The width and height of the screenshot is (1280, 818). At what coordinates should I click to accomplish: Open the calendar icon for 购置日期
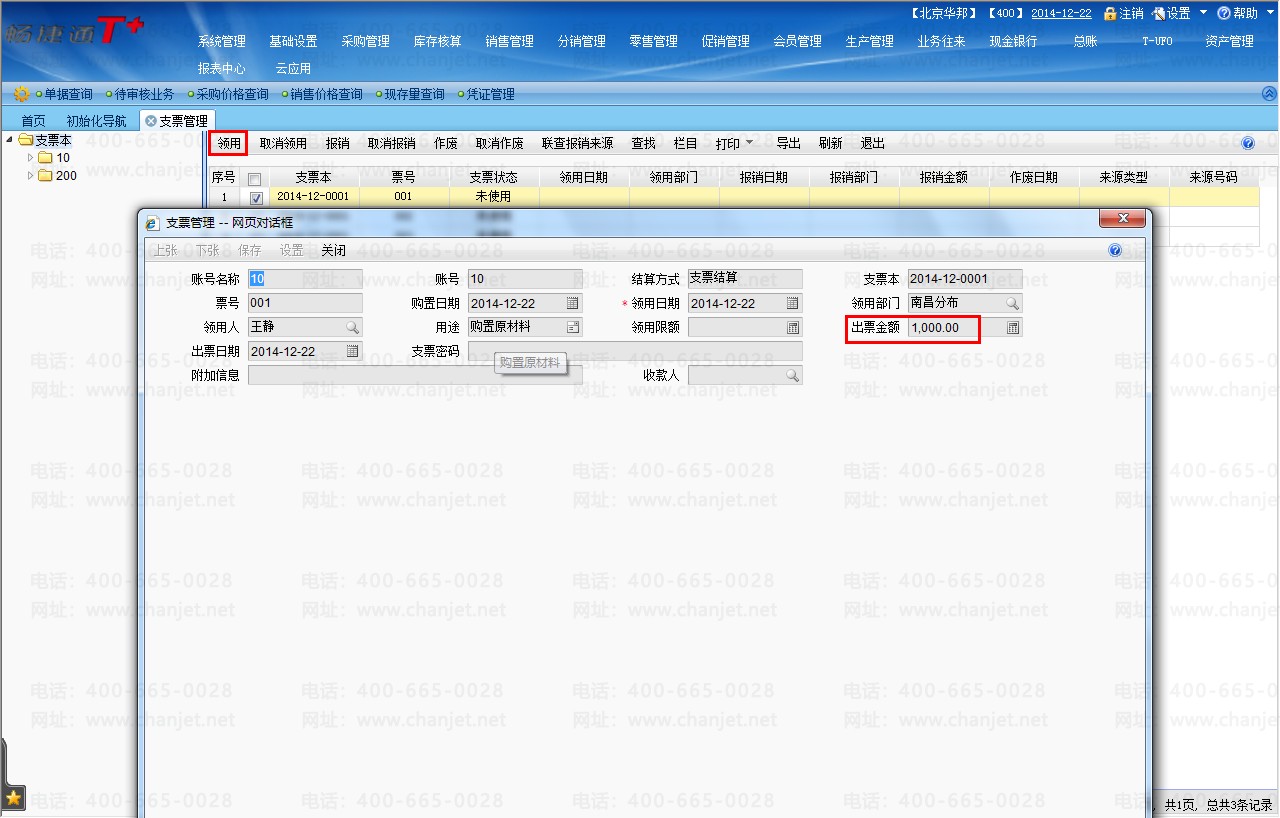tap(573, 303)
